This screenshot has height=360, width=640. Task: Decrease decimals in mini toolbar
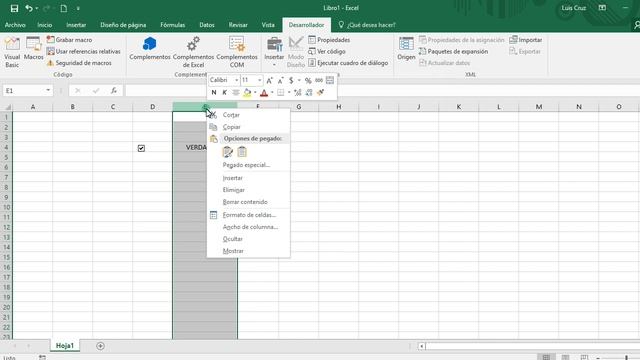tap(309, 93)
